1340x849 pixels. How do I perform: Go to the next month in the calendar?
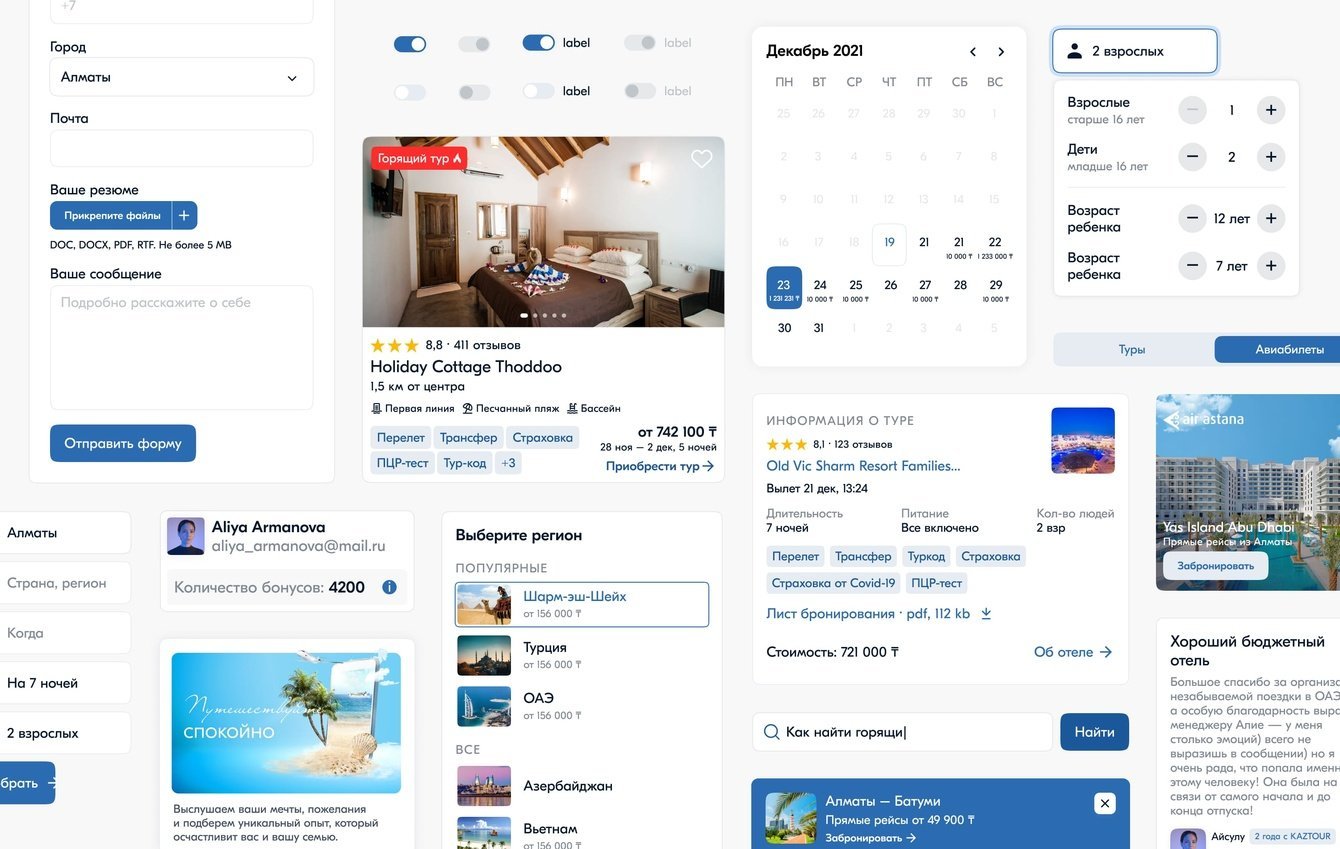pos(1001,52)
